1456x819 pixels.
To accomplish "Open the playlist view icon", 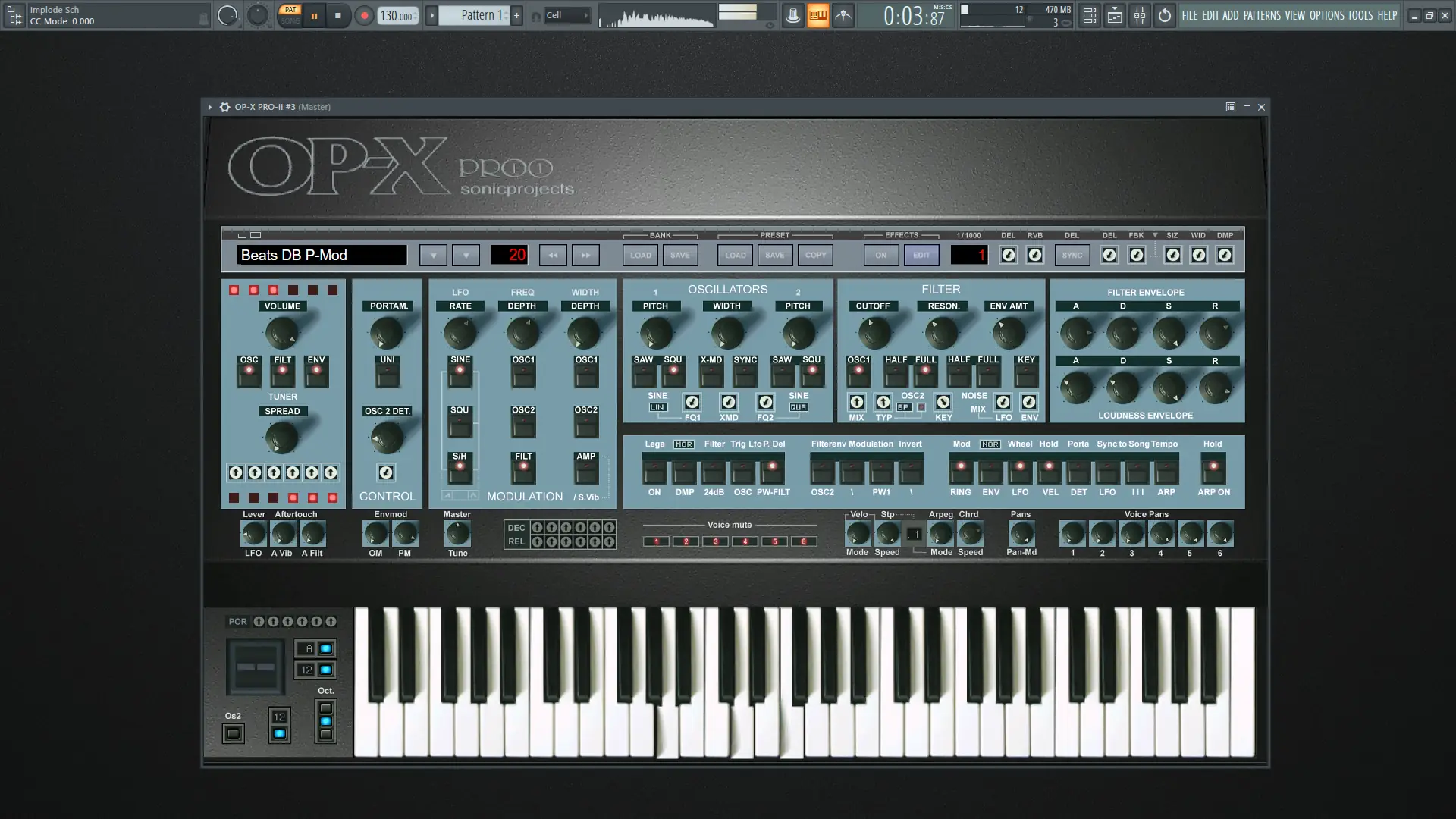I will (1089, 15).
